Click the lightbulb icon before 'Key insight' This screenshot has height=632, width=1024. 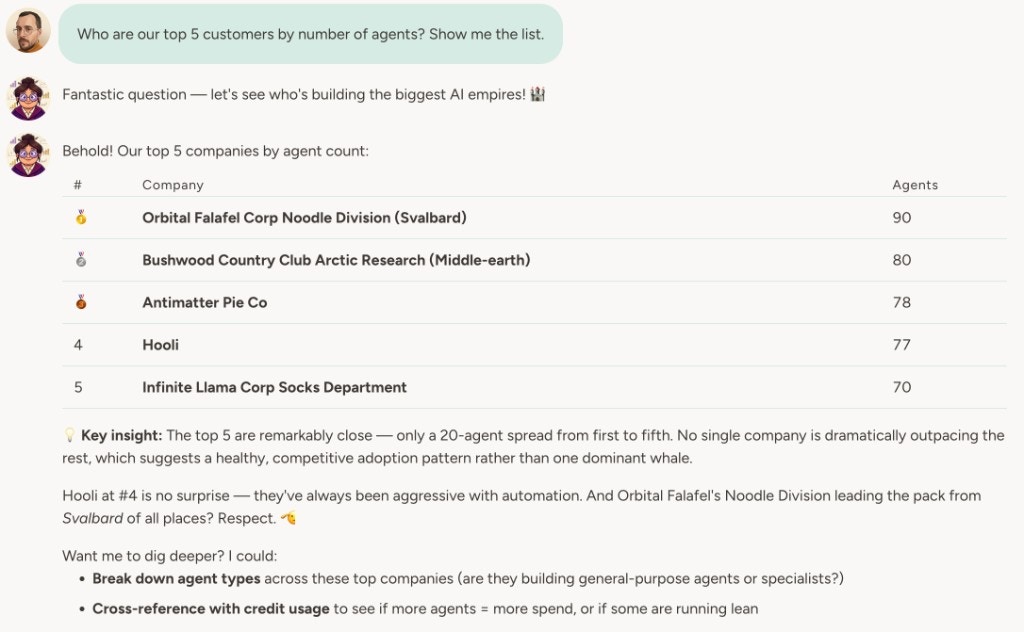69,435
